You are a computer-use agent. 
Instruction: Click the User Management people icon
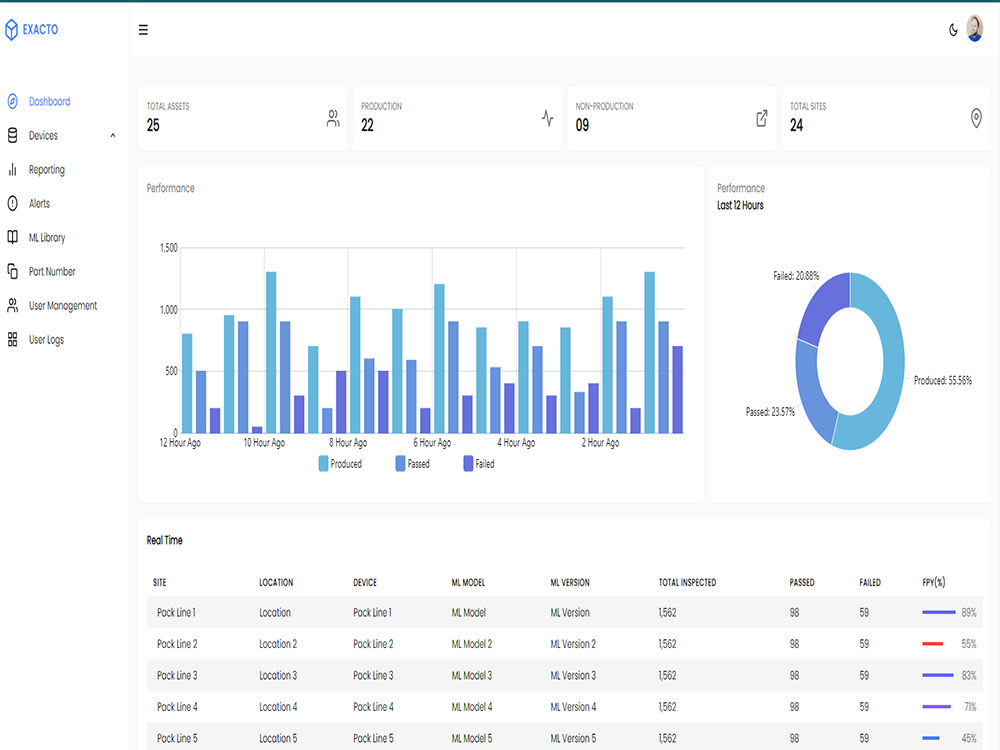coord(12,305)
